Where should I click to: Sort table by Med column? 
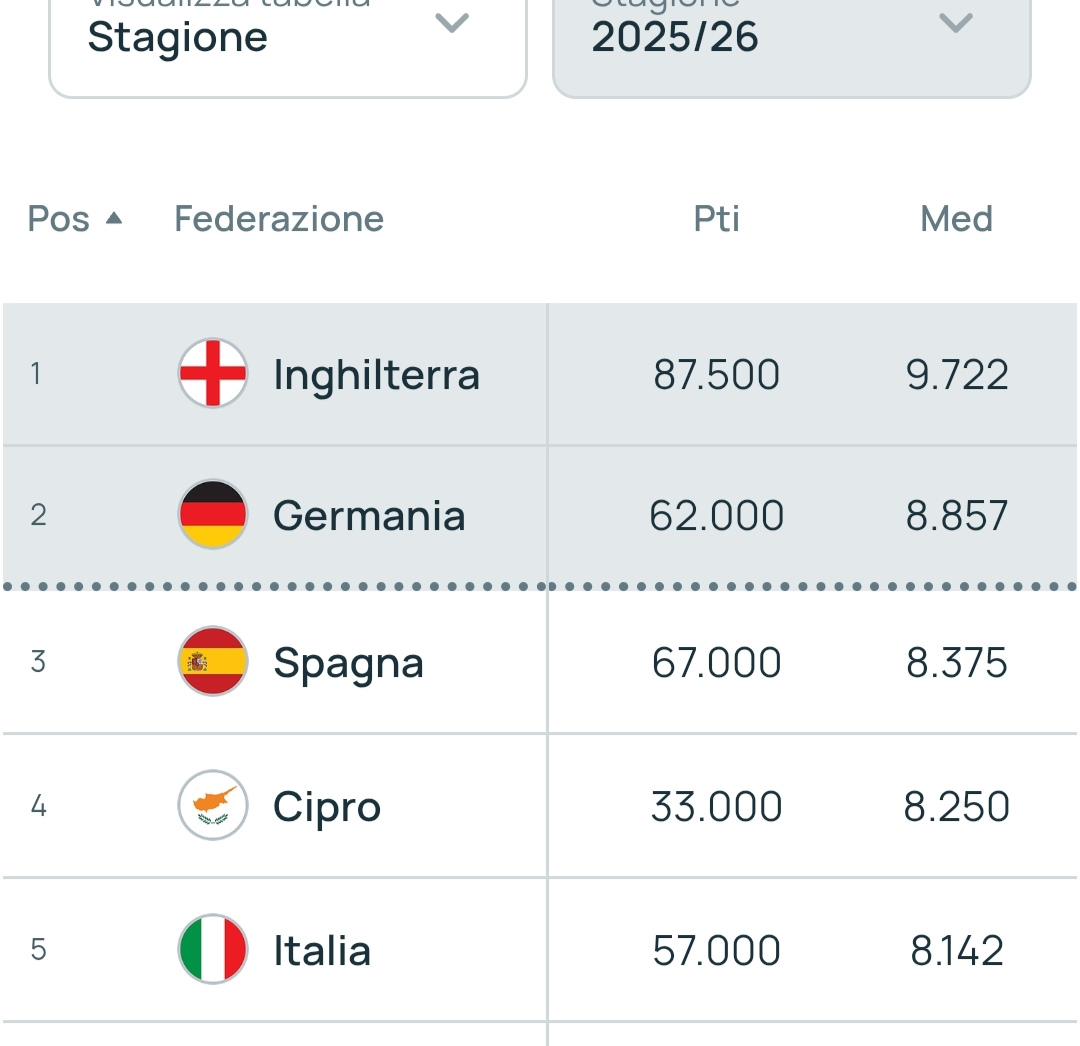point(956,219)
